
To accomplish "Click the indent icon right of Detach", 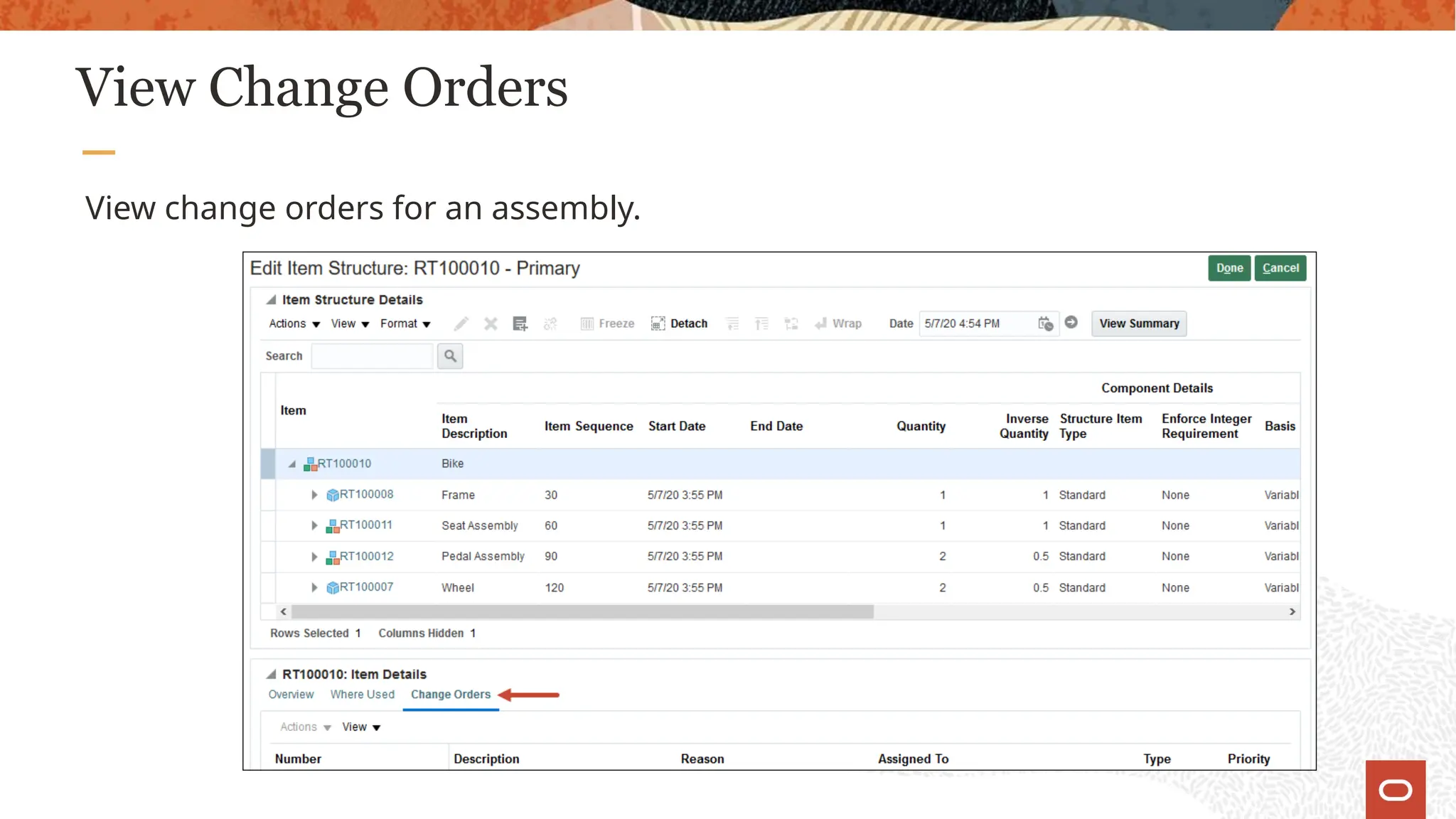I will (x=732, y=323).
